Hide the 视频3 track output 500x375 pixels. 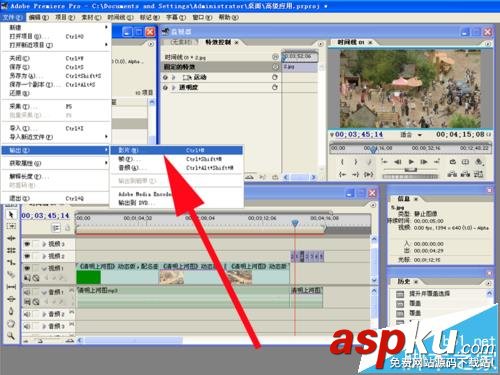pos(27,244)
